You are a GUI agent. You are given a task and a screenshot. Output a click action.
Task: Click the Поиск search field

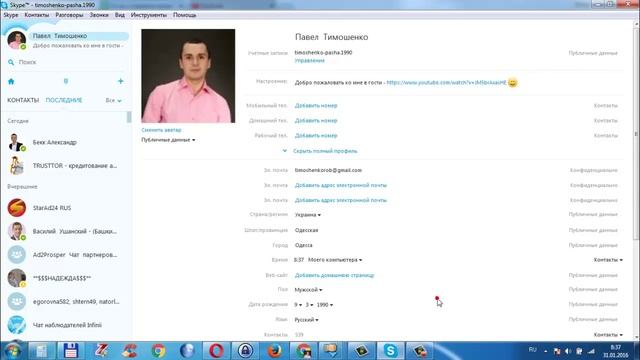click(x=67, y=62)
